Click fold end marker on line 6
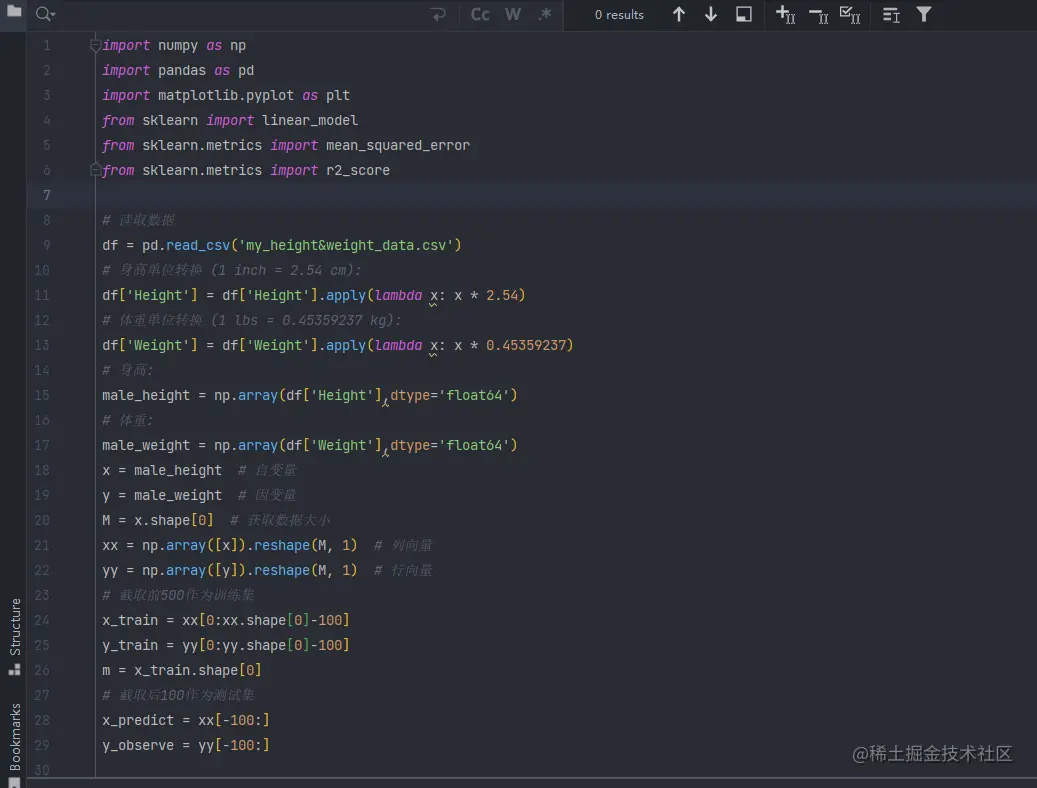 (x=95, y=170)
